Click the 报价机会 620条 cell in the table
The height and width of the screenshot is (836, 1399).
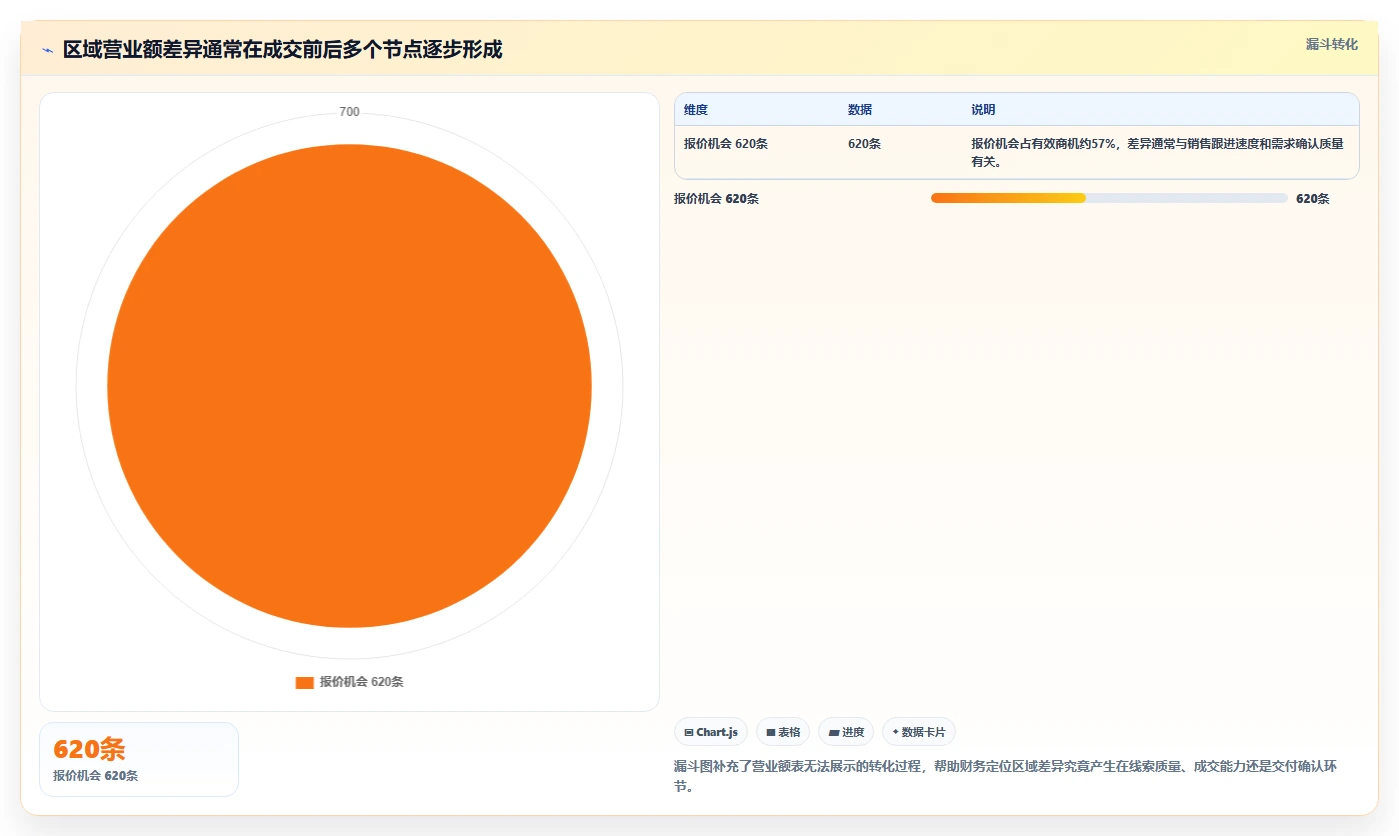click(726, 144)
